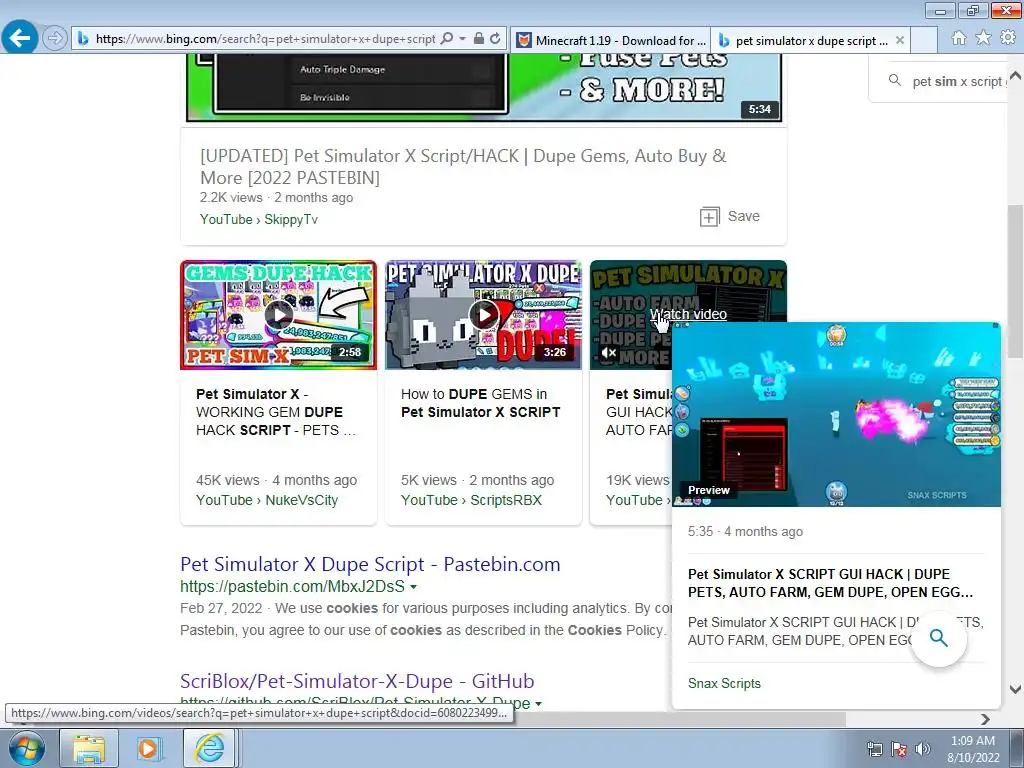Click the scroll up arrow of the page scrollbar

pyautogui.click(x=1016, y=74)
